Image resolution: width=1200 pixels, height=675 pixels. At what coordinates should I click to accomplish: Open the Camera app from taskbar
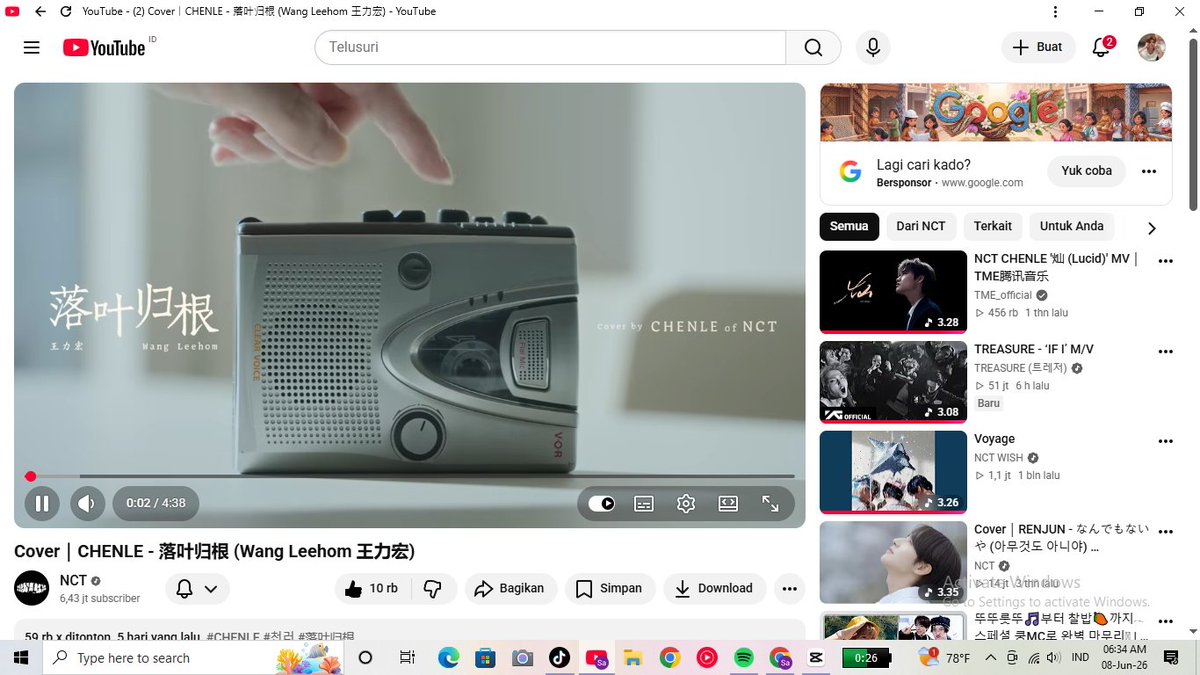coord(522,657)
